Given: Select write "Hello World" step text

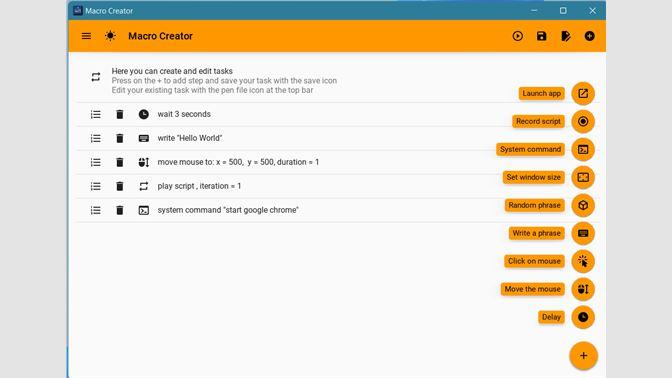Looking at the screenshot, I should click(x=190, y=138).
